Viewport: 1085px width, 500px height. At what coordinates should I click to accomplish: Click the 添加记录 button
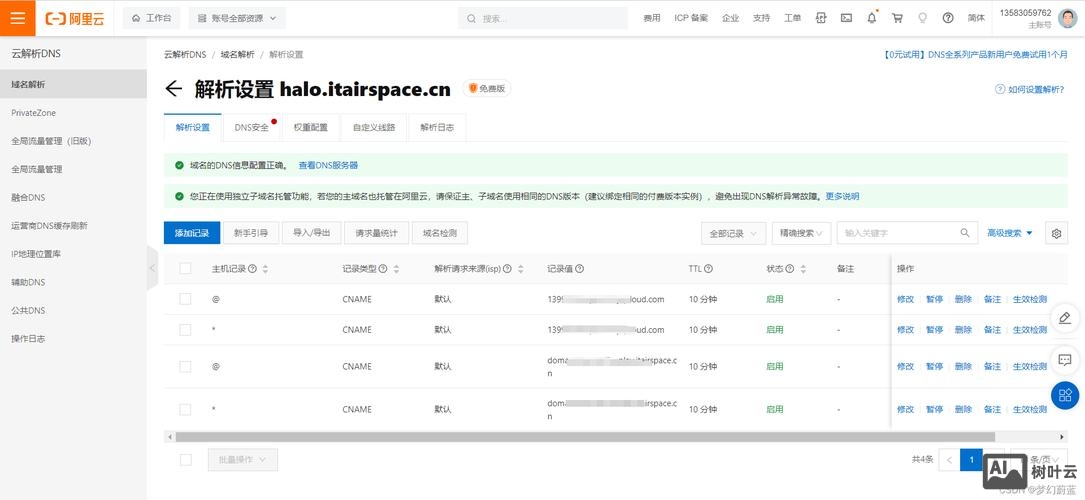point(192,233)
